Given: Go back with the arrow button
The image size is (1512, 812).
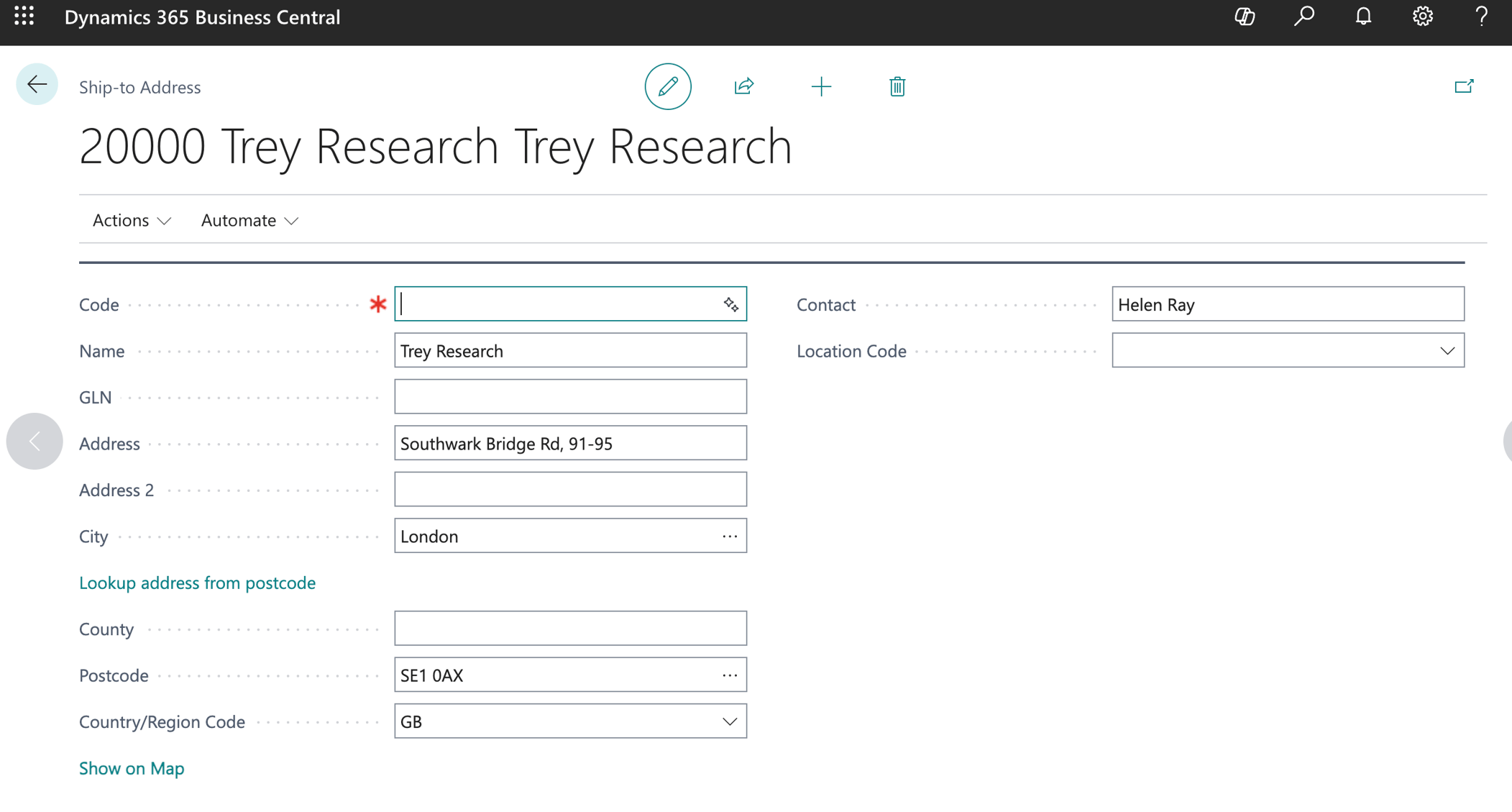Looking at the screenshot, I should pyautogui.click(x=37, y=85).
